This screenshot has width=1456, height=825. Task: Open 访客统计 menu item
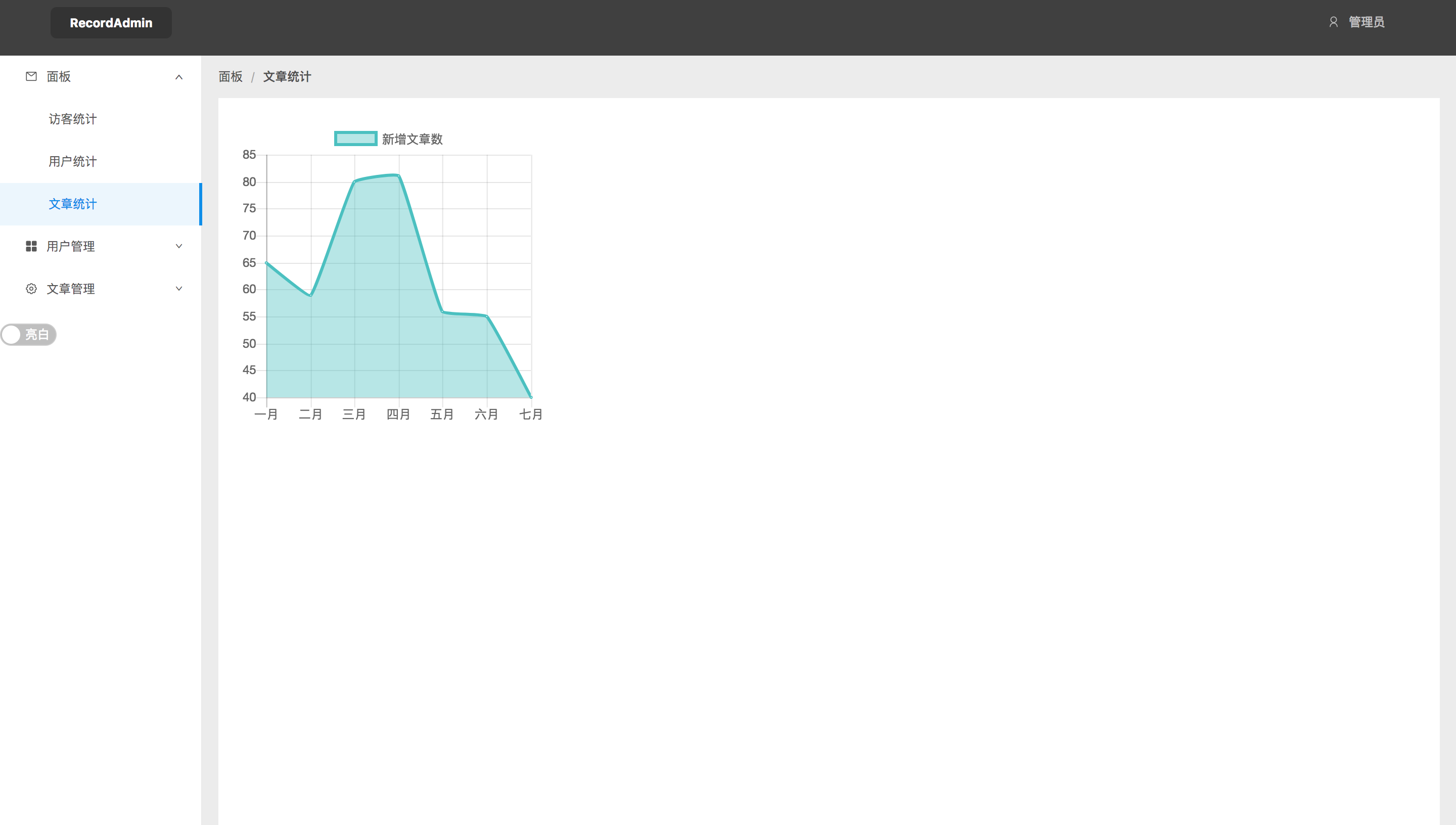(72, 119)
